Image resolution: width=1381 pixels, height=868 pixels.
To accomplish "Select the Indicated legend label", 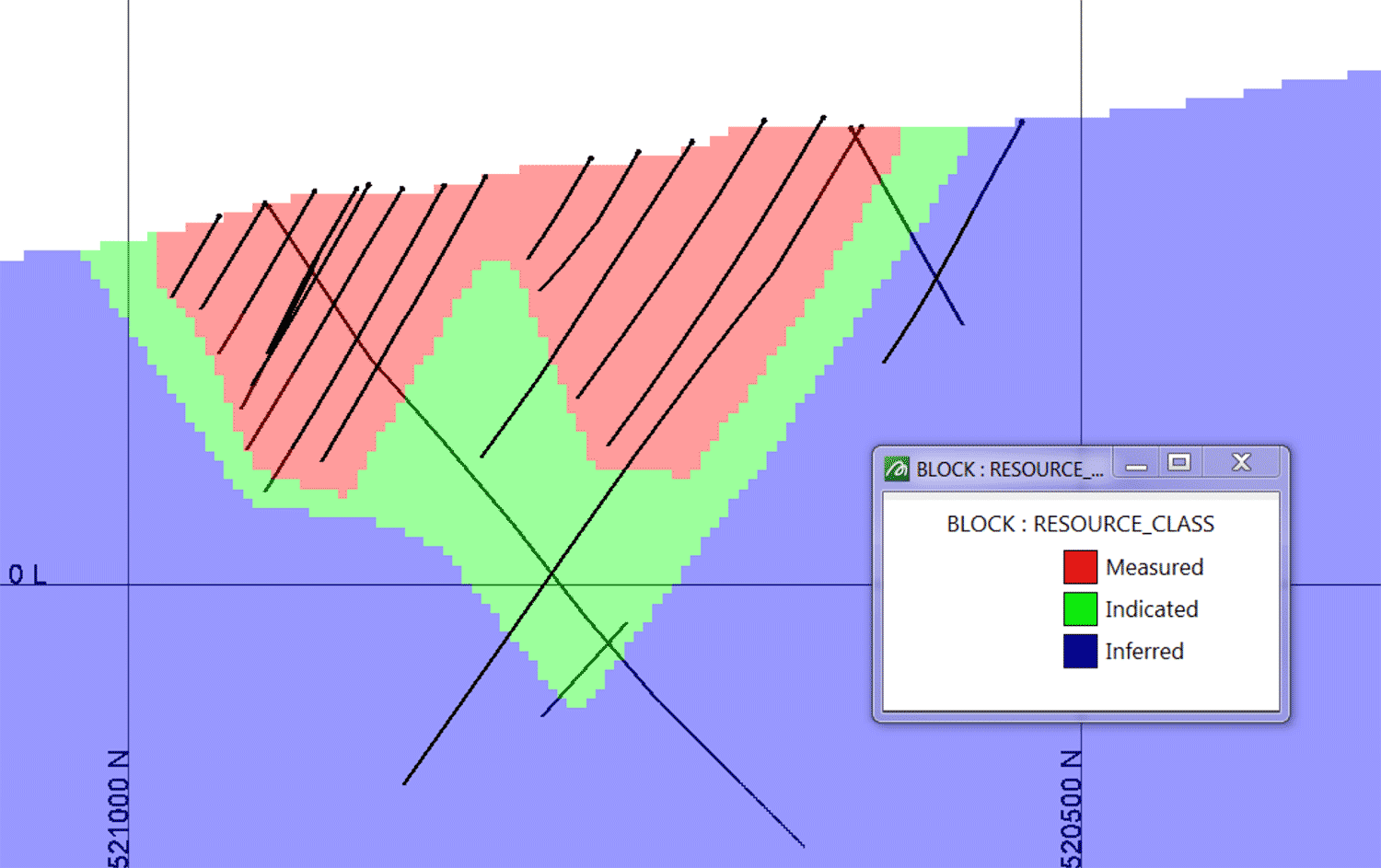I will [1152, 609].
